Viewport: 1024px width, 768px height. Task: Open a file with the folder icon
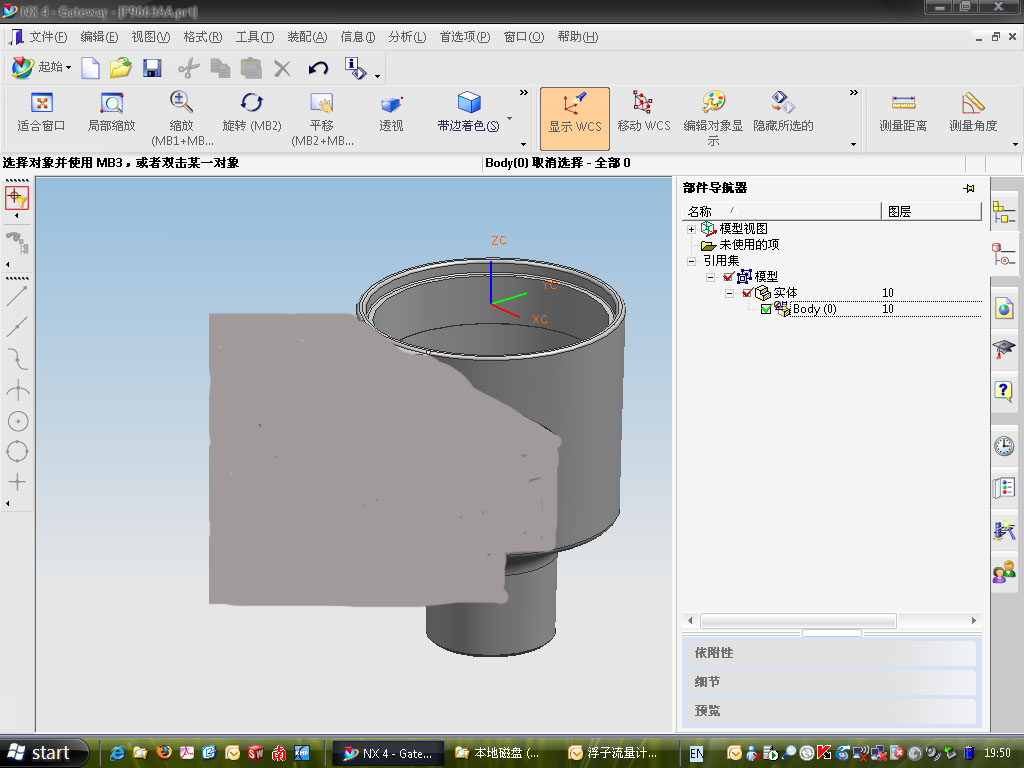pyautogui.click(x=121, y=68)
